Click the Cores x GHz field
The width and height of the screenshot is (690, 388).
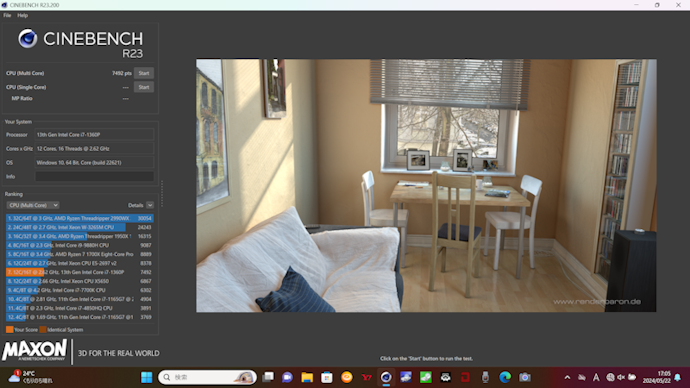pyautogui.click(x=94, y=149)
